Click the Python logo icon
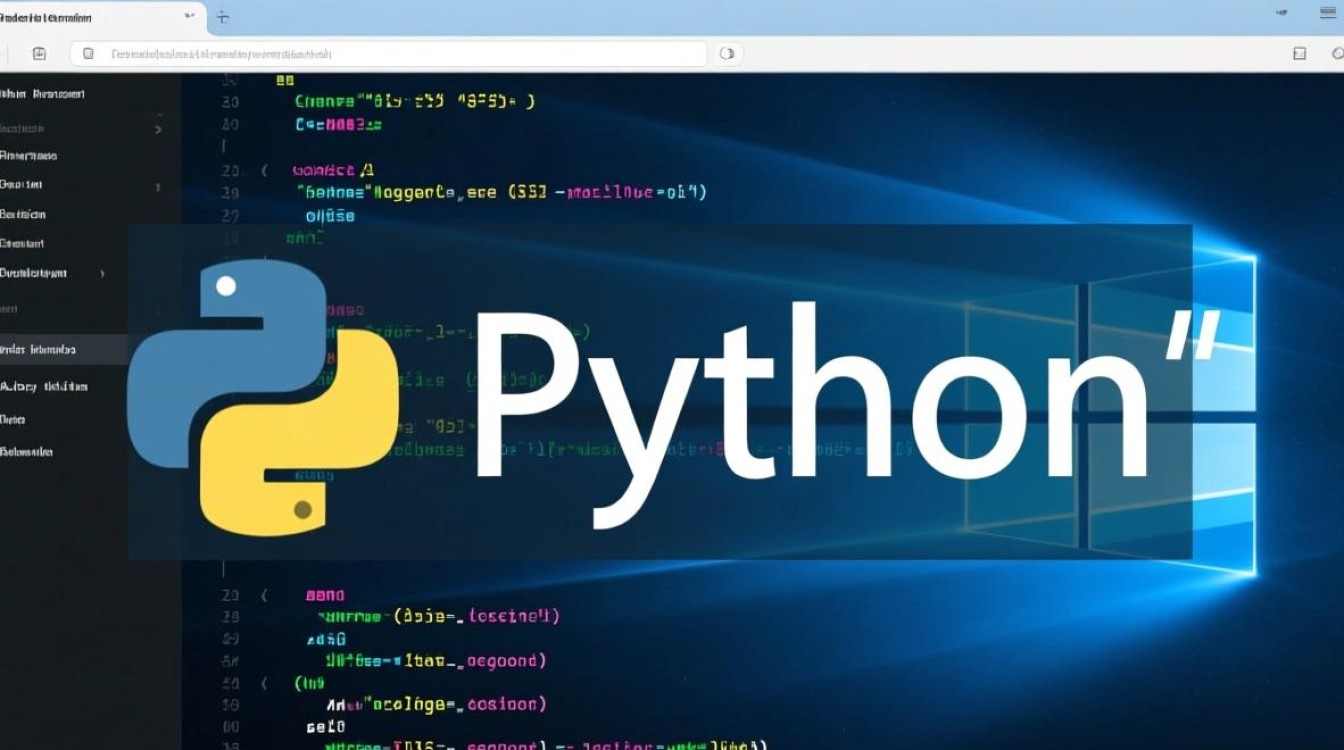The height and width of the screenshot is (750, 1344). pyautogui.click(x=265, y=395)
